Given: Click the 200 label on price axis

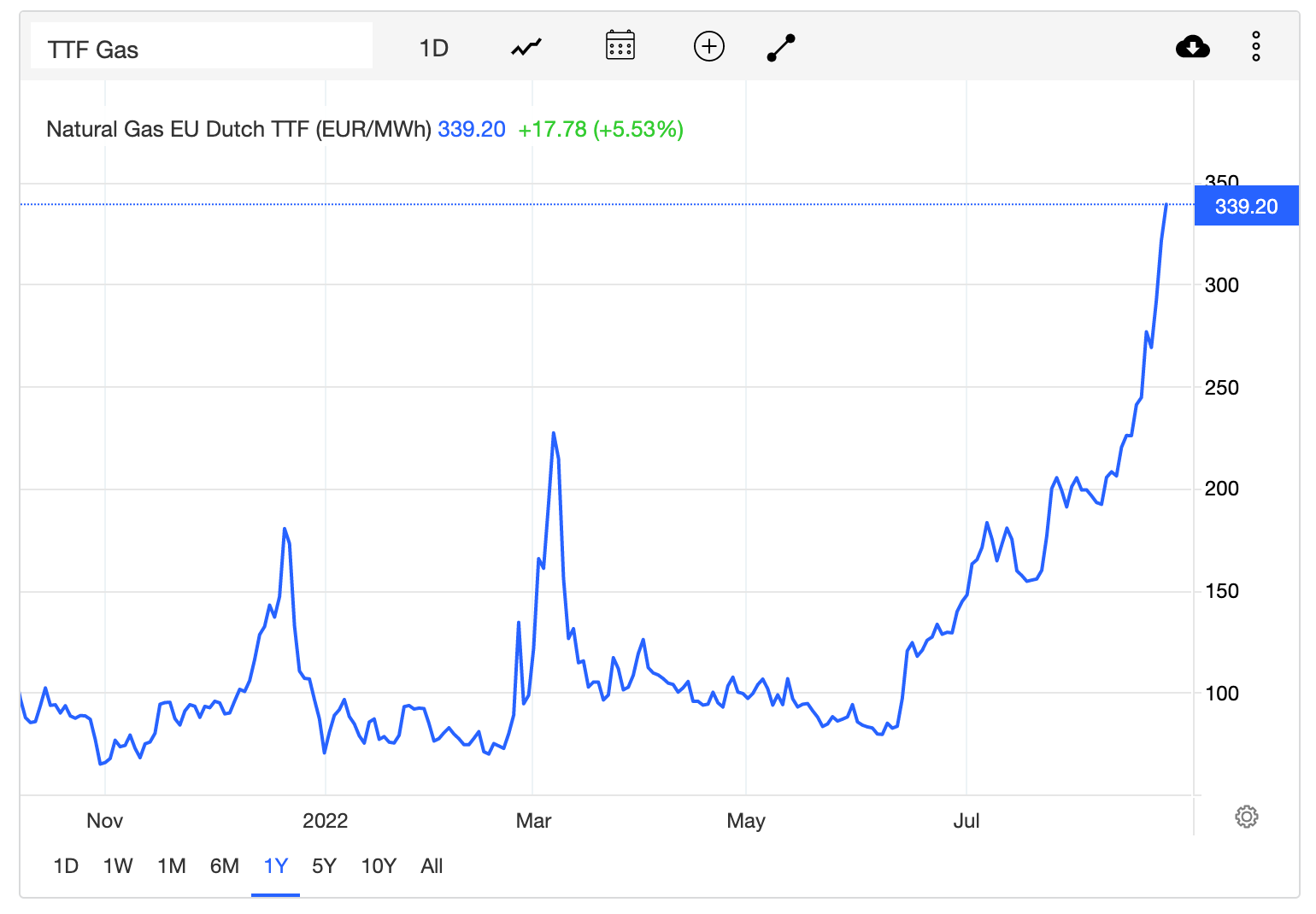Looking at the screenshot, I should (1222, 489).
